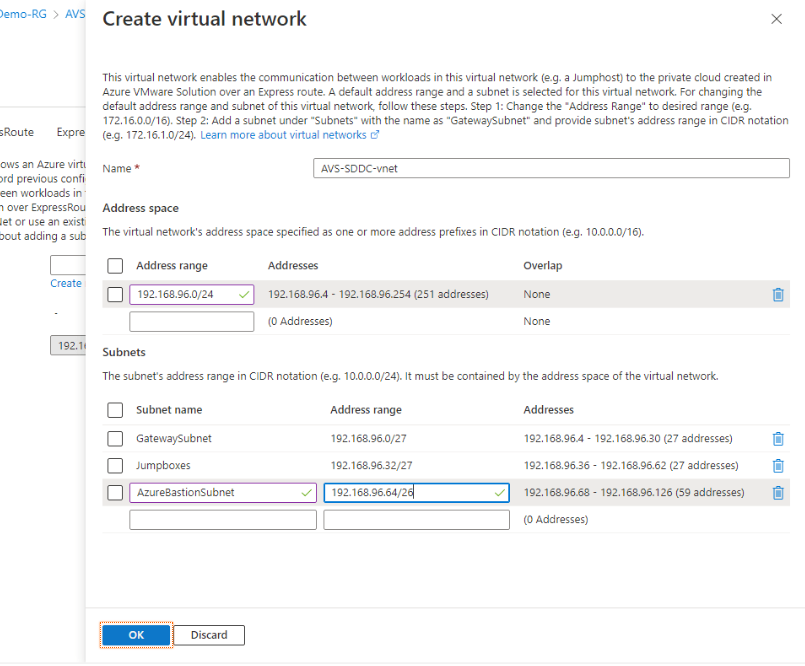The image size is (805, 666).
Task: Close the Create virtual network pane
Action: click(778, 18)
